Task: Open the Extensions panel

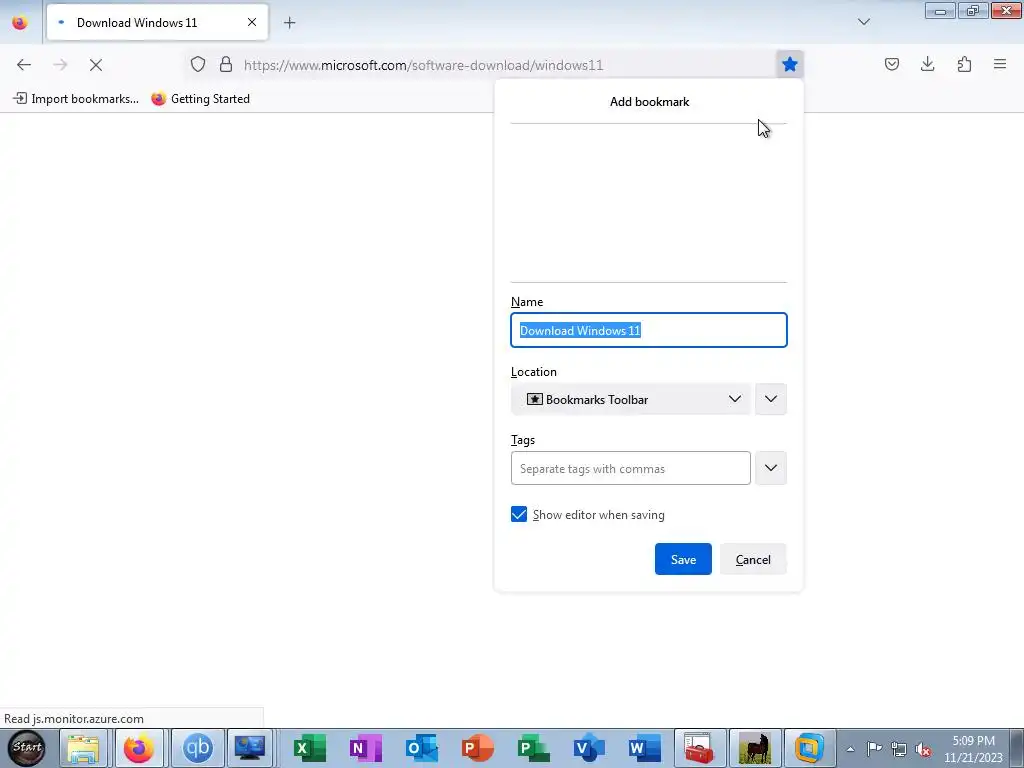Action: [x=964, y=64]
